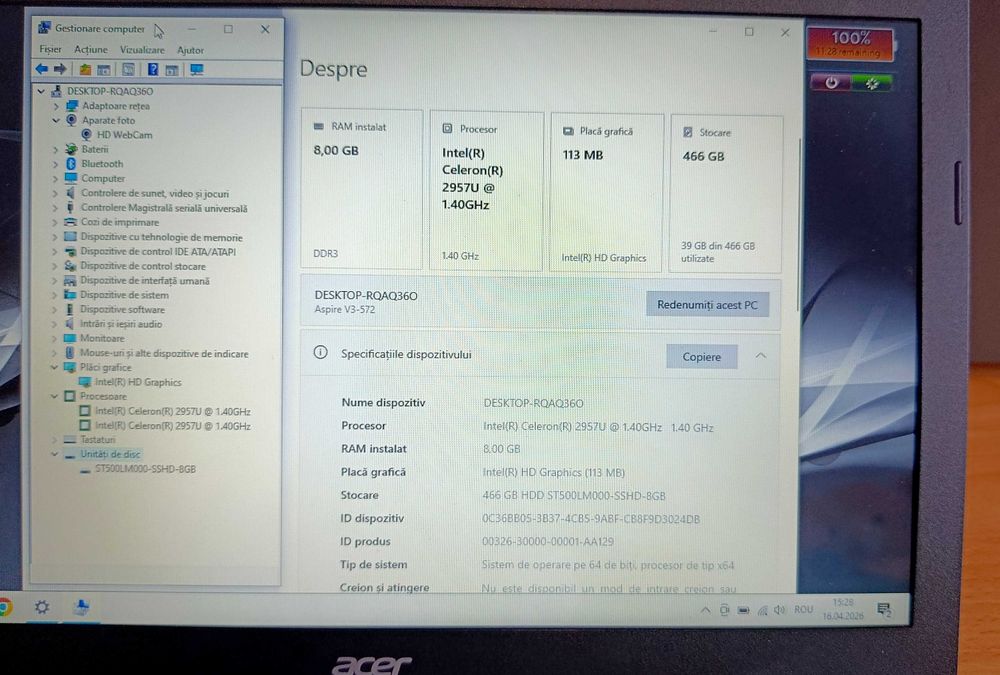Click the Redenumiți acest PC button

[707, 304]
